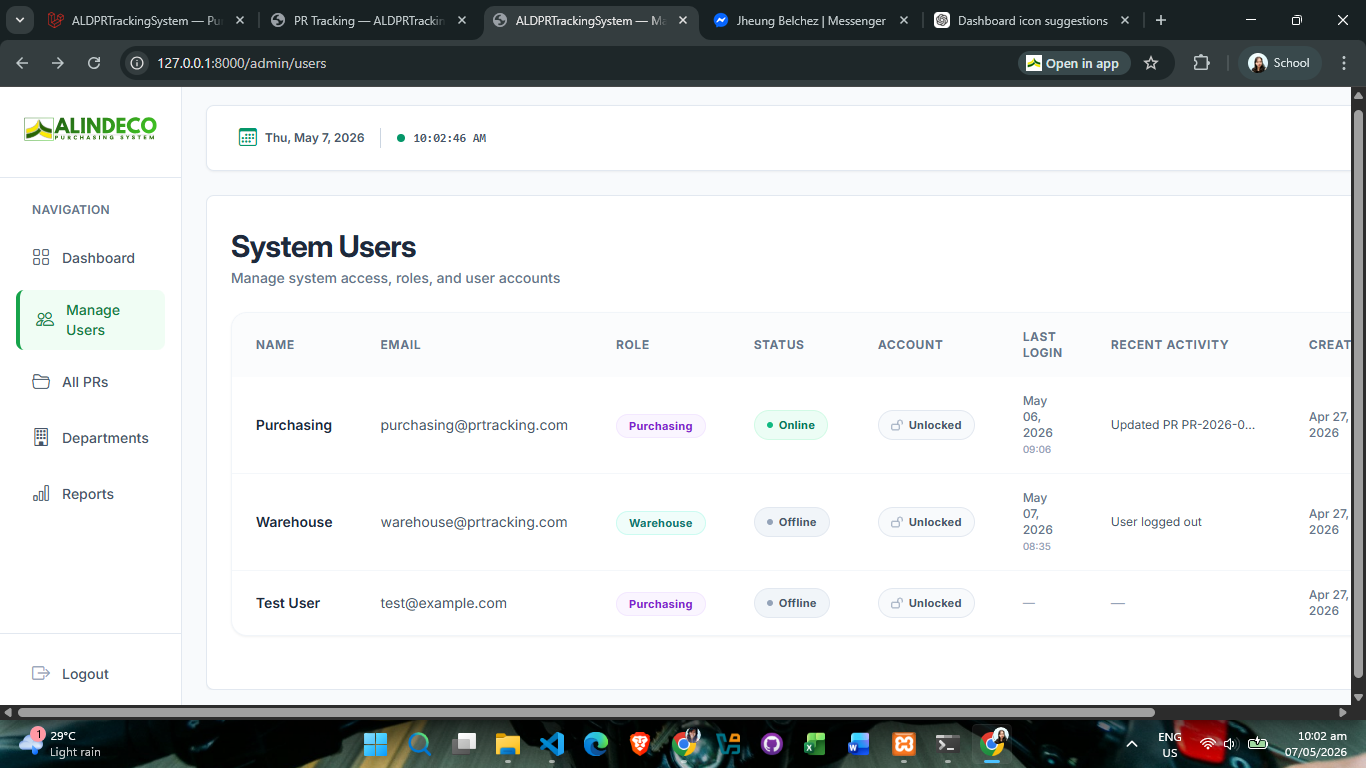Click the All PRs folder icon
Screen dimensions: 1366x768
41,382
